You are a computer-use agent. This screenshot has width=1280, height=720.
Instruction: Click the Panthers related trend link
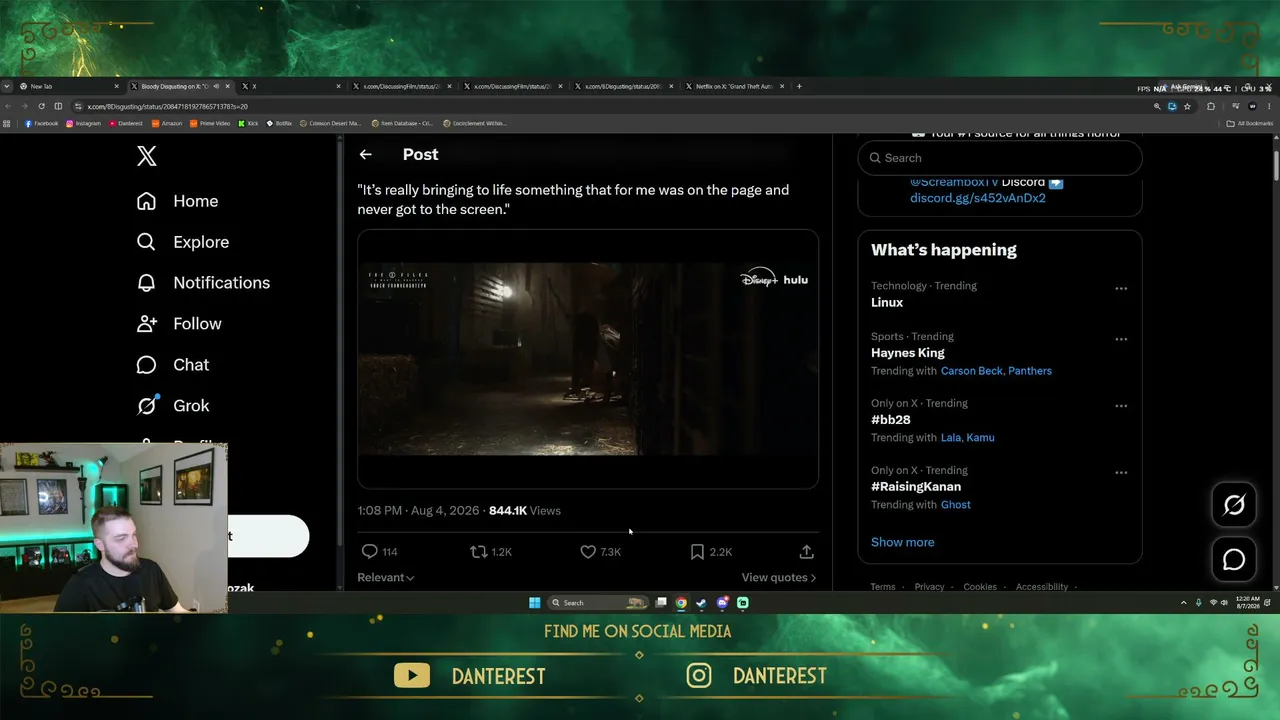coord(1030,371)
